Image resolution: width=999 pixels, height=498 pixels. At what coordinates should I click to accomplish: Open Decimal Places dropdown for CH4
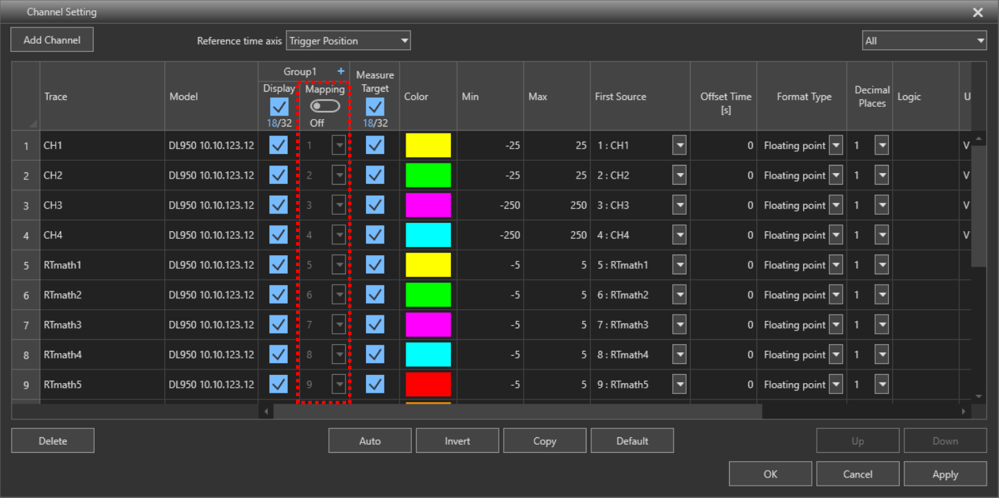[x=881, y=236]
